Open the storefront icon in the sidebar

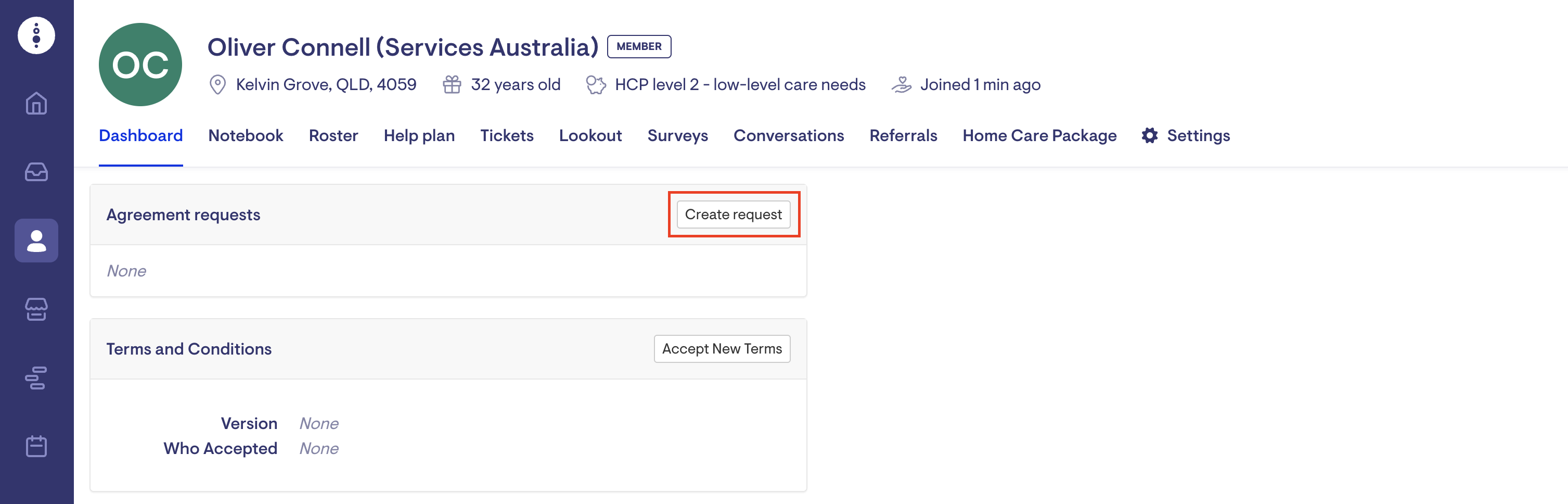36,309
